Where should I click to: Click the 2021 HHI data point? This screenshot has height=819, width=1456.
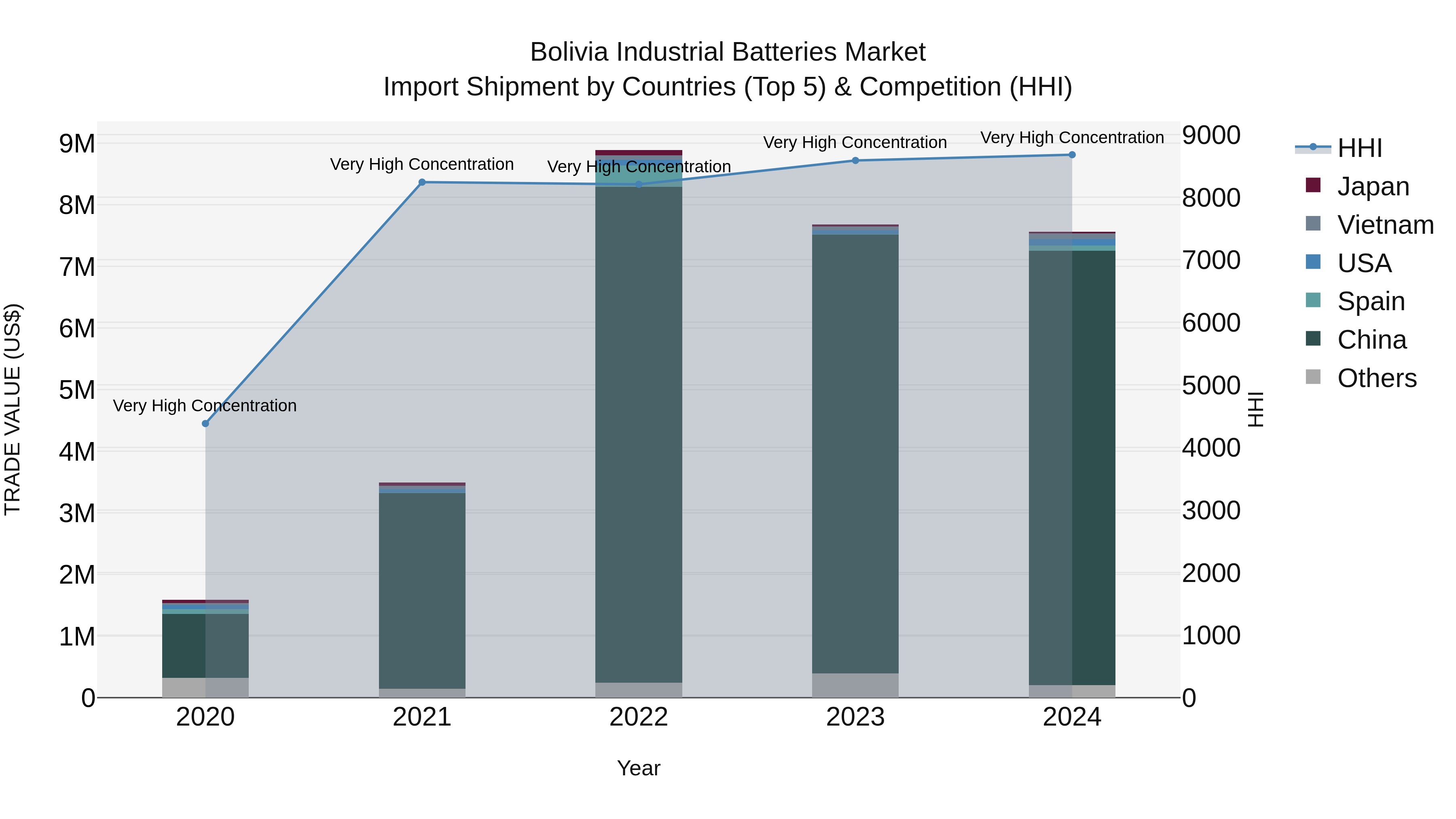(422, 182)
